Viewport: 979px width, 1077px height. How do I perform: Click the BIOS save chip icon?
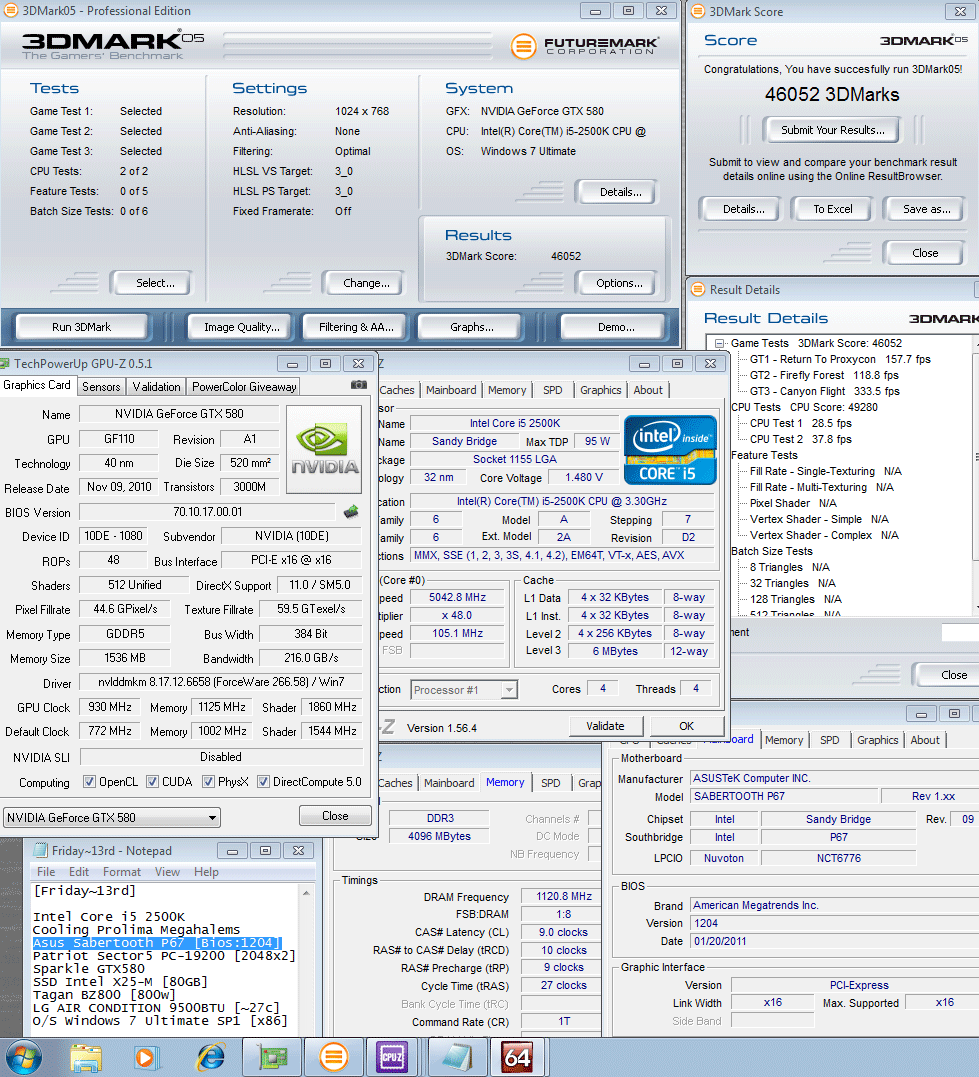tap(351, 512)
